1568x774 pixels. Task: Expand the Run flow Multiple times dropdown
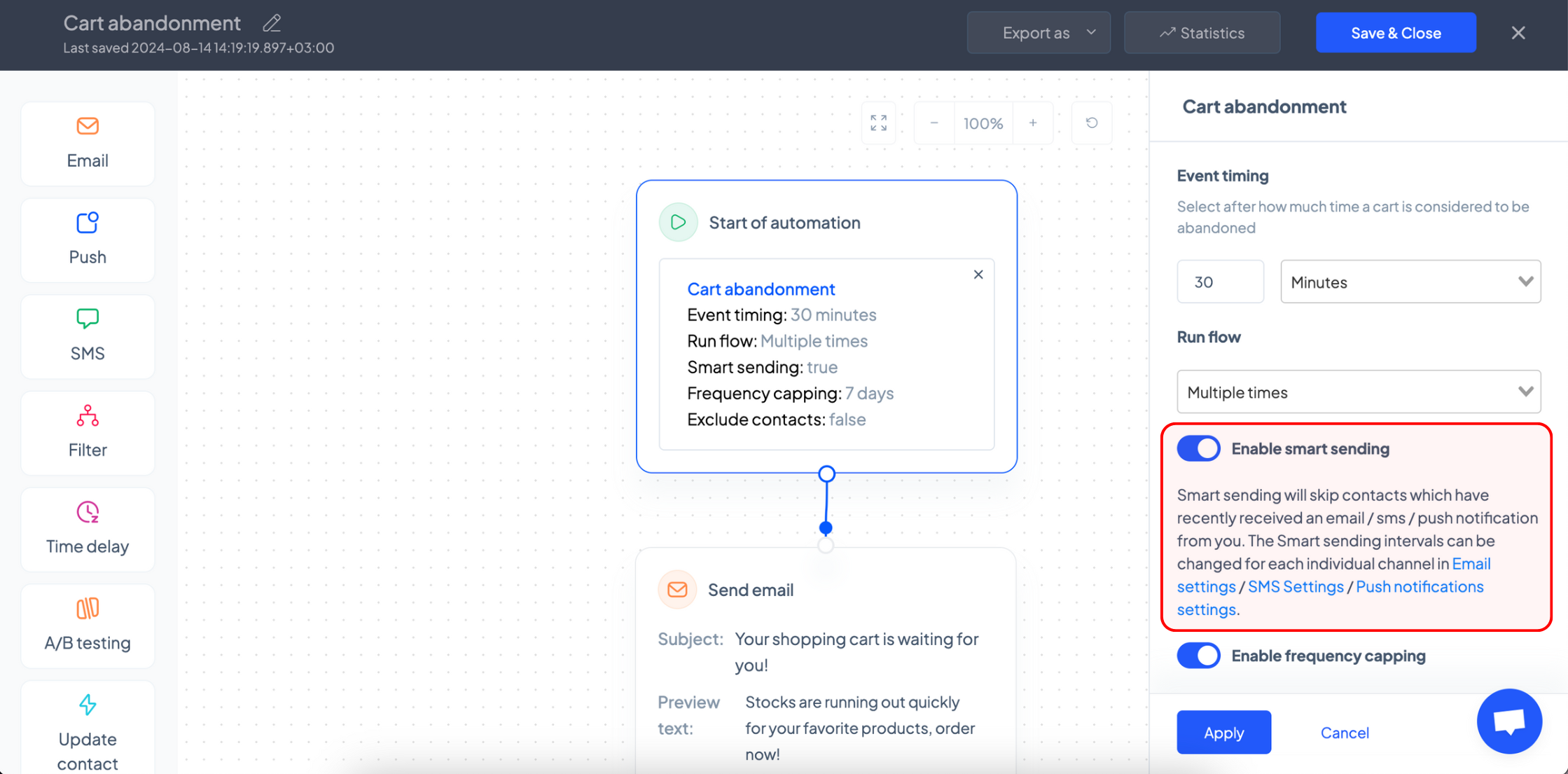click(x=1359, y=392)
